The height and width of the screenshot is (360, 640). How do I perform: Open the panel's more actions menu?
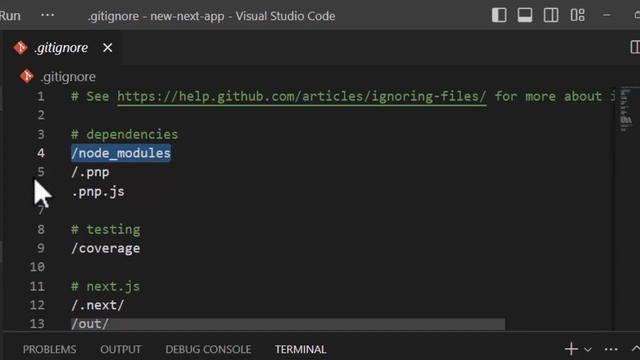pyautogui.click(x=611, y=349)
